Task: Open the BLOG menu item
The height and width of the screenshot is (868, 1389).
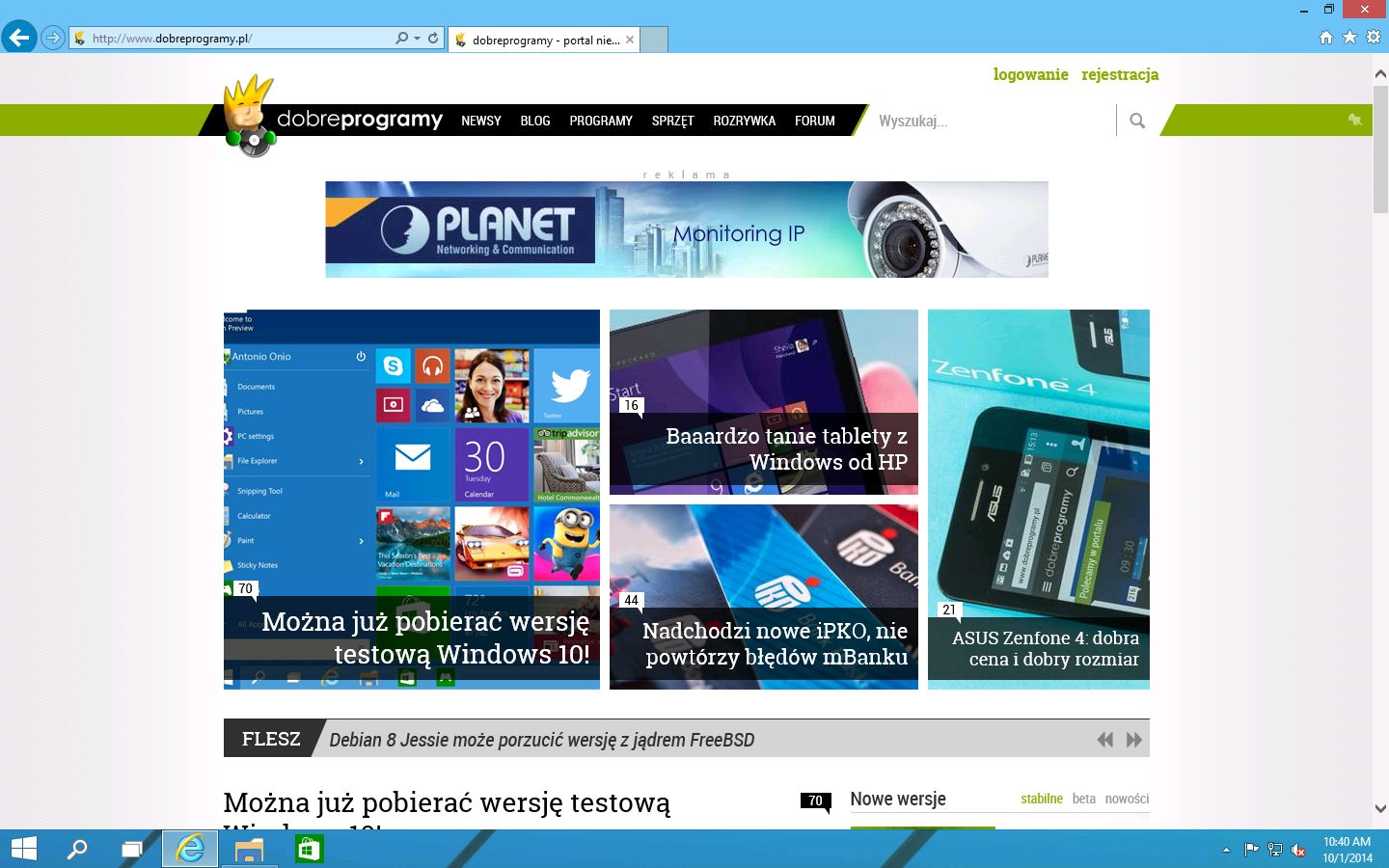Action: click(535, 121)
